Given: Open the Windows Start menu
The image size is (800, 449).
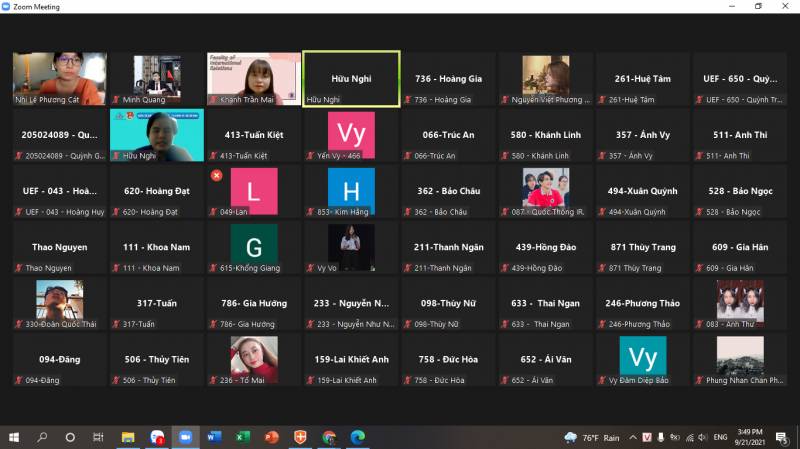Looking at the screenshot, I should 14,437.
